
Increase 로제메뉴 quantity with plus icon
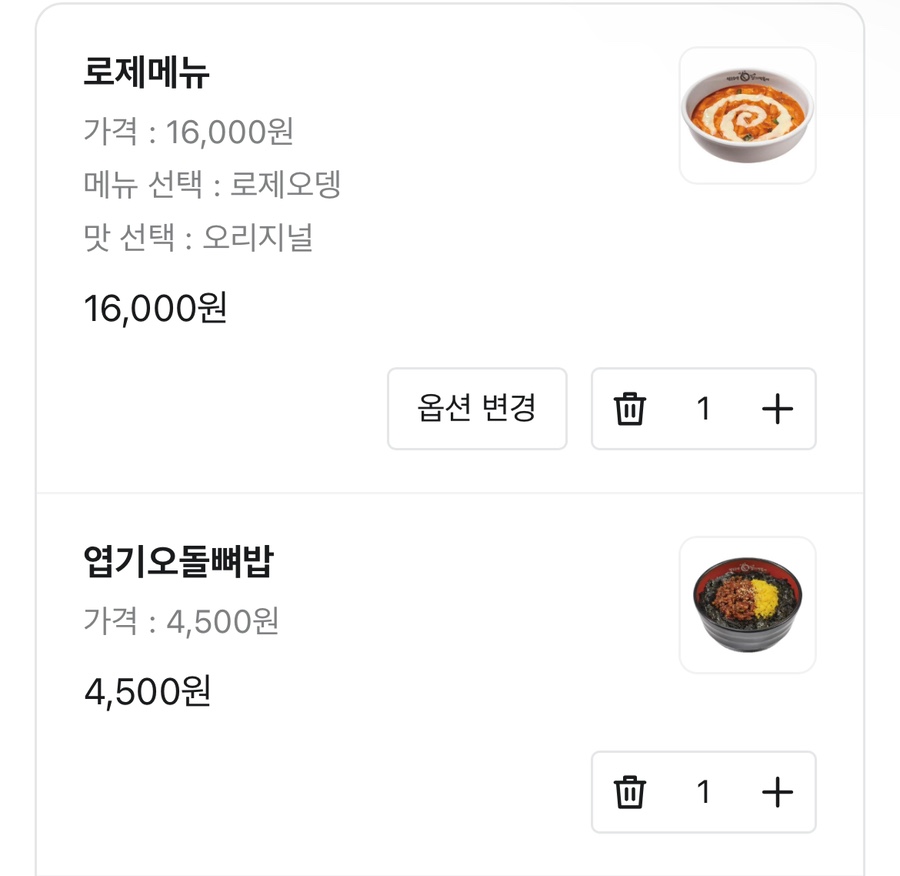tap(777, 409)
